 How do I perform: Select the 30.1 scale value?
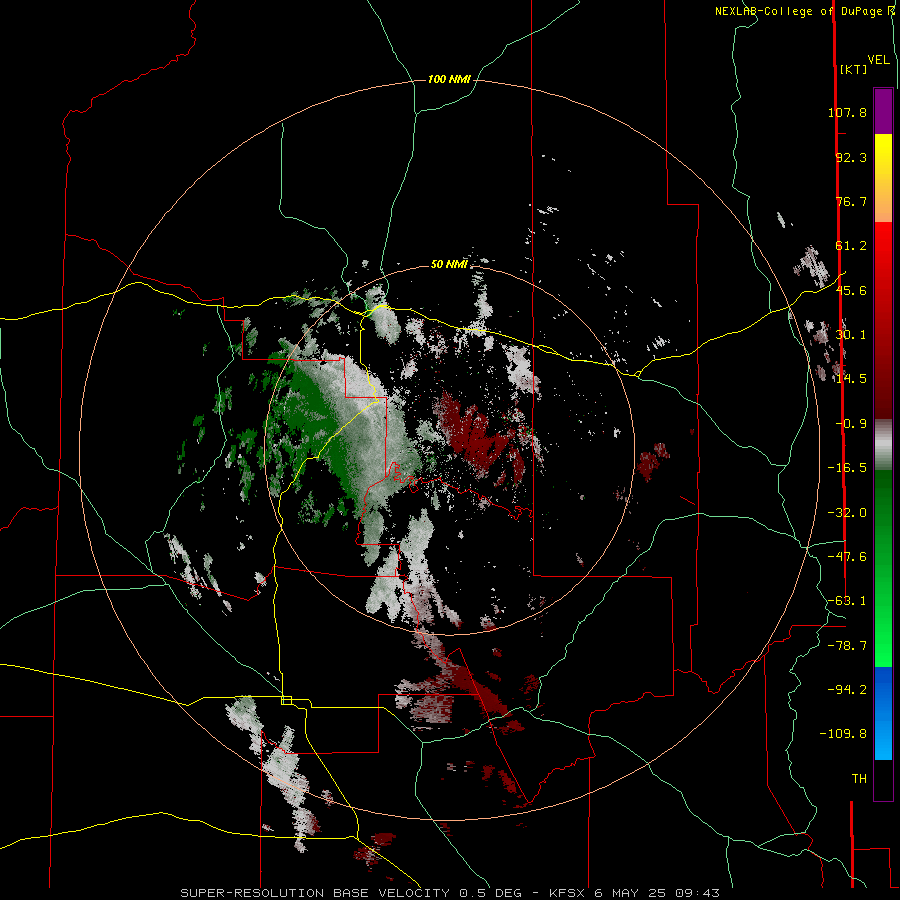coord(851,335)
